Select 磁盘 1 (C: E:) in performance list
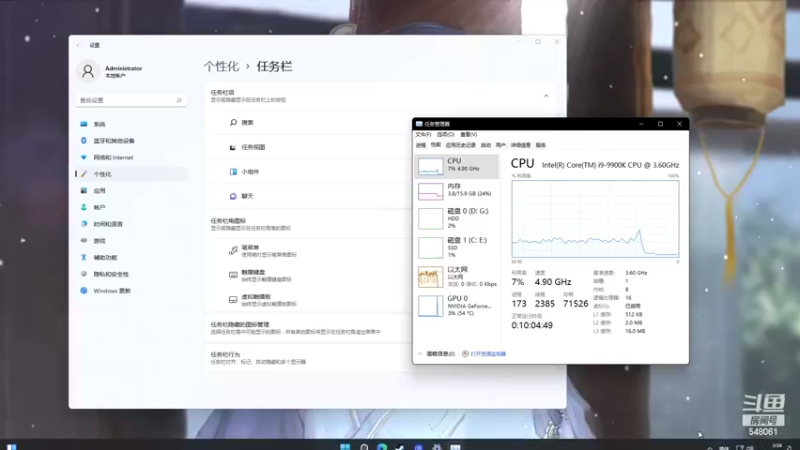 click(x=457, y=247)
